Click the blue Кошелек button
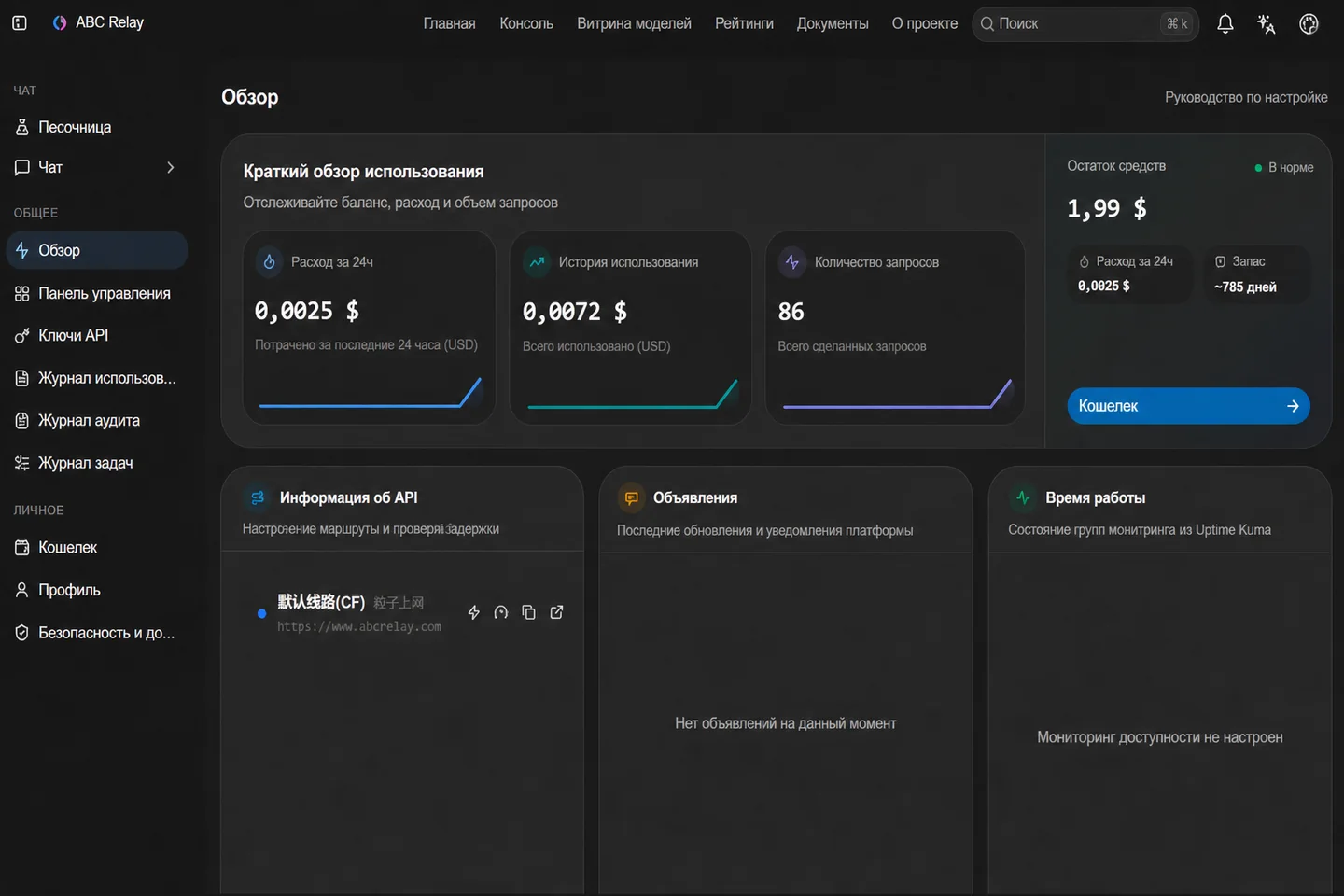 click(1188, 406)
